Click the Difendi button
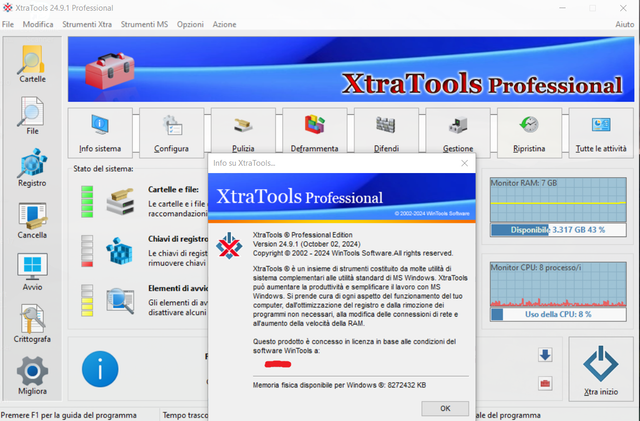 click(386, 131)
